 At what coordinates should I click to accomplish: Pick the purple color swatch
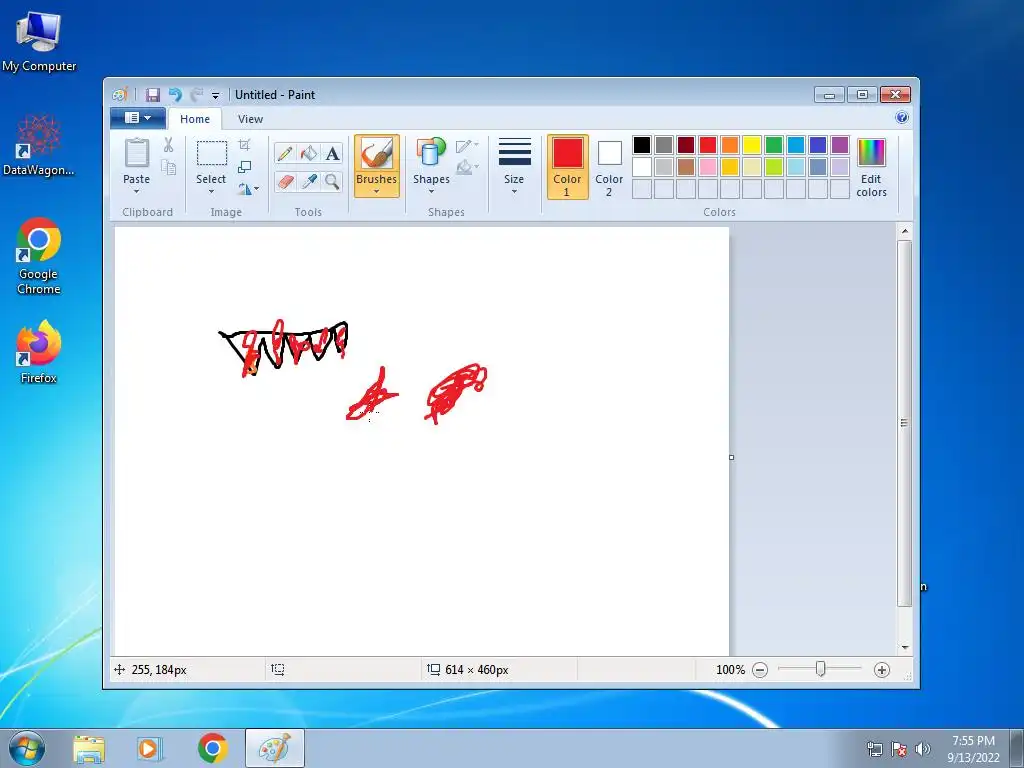[840, 144]
